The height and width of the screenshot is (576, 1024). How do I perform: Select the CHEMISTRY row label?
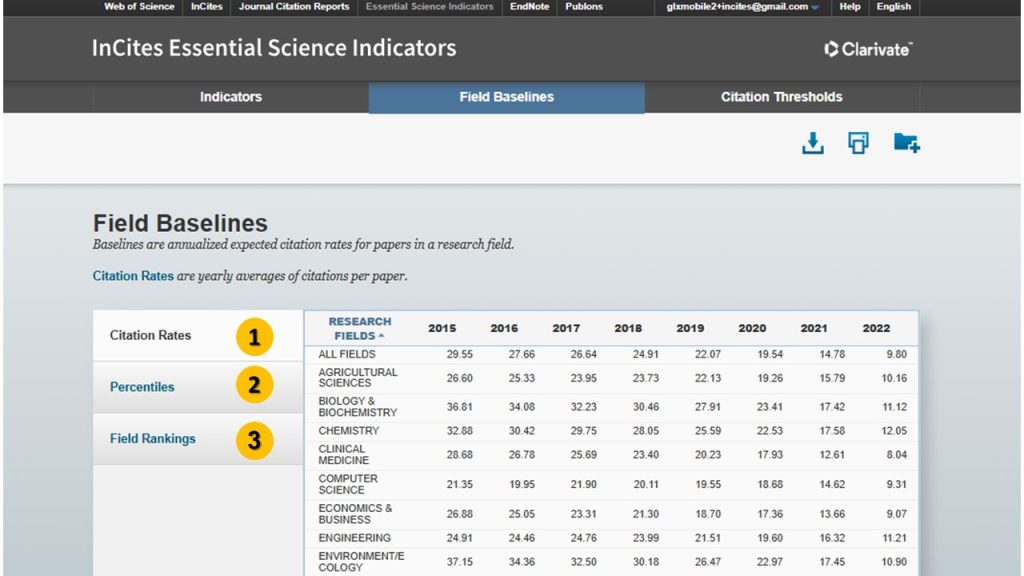coord(349,431)
